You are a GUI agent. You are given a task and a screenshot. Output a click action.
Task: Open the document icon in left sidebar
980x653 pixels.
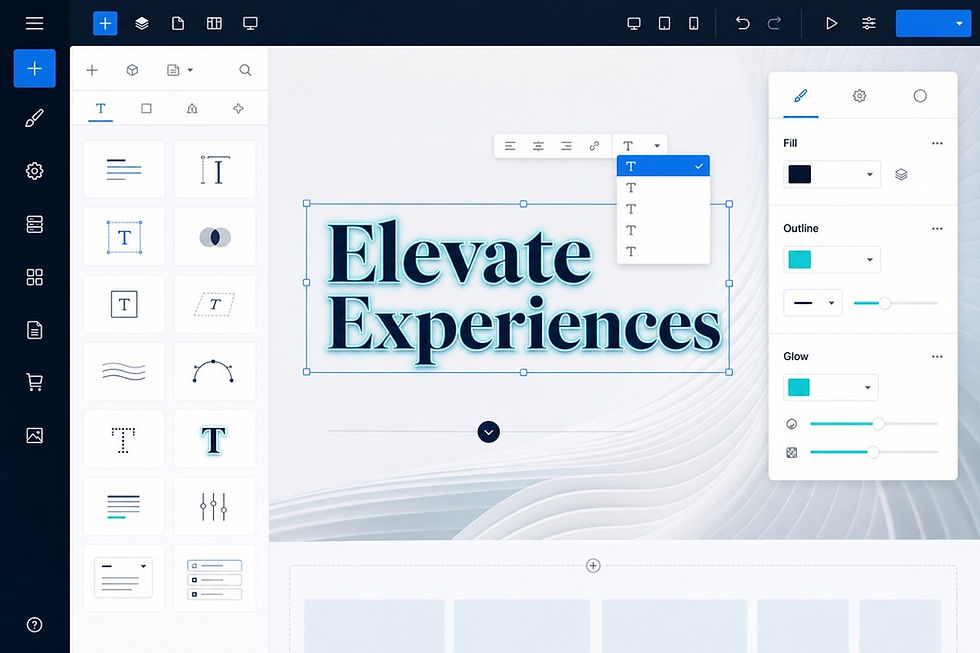tap(34, 329)
